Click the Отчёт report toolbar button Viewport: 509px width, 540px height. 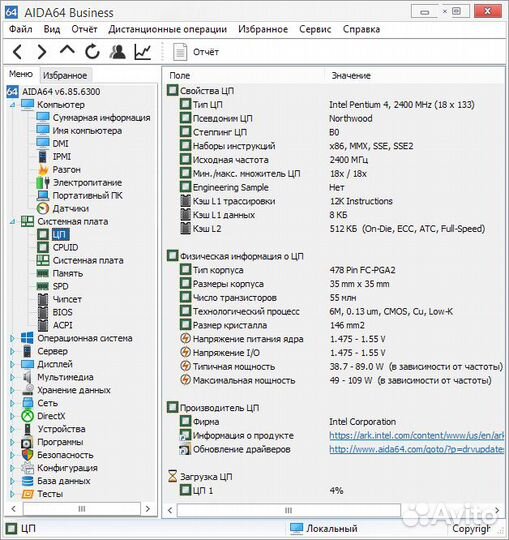pos(196,52)
